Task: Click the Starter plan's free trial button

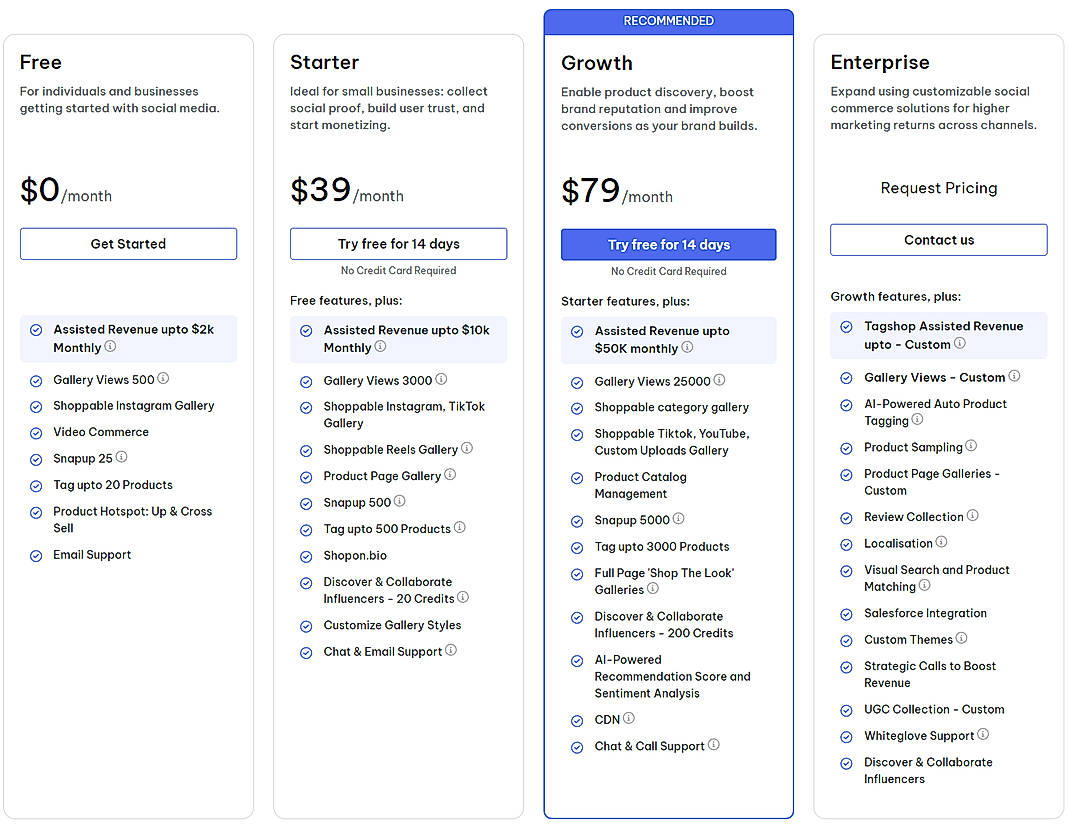Action: (x=398, y=243)
